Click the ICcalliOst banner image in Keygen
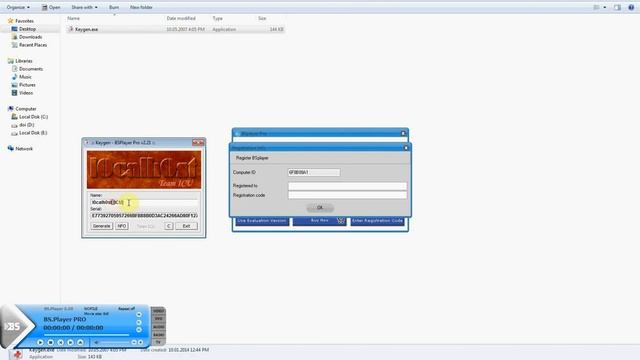640x360 pixels. coord(144,170)
